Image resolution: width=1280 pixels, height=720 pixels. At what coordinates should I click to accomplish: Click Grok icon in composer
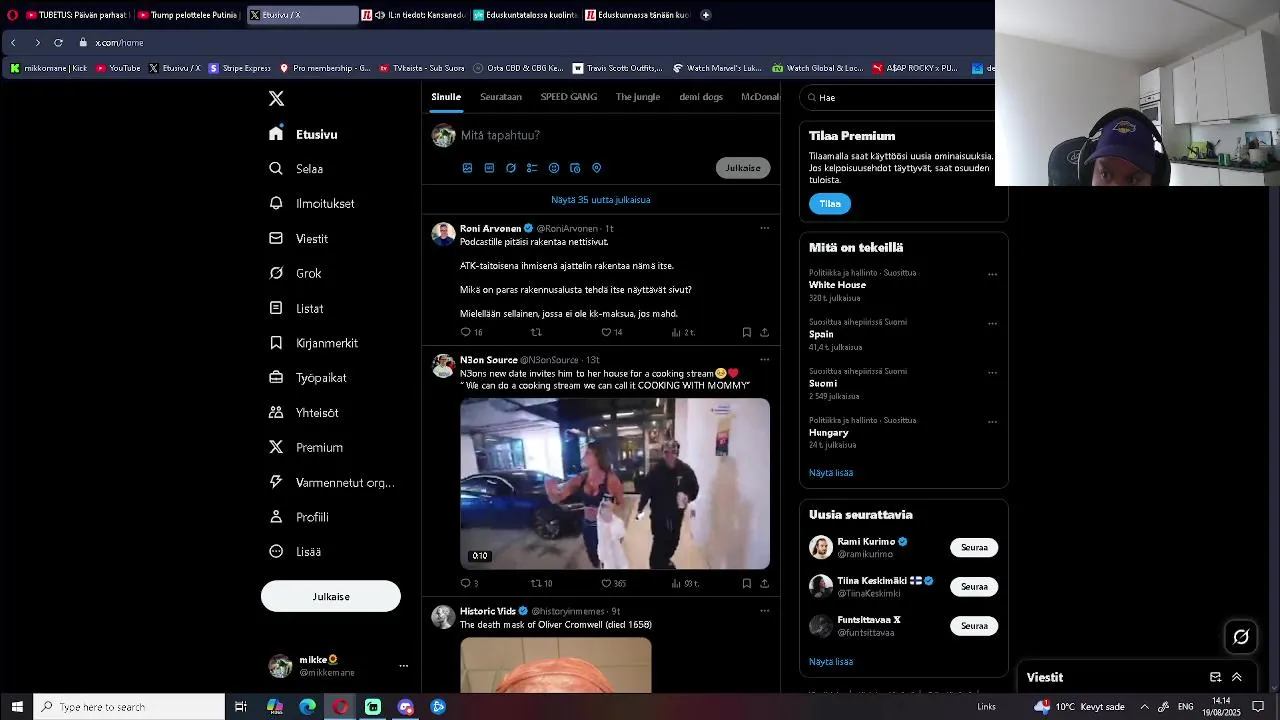coord(511,168)
